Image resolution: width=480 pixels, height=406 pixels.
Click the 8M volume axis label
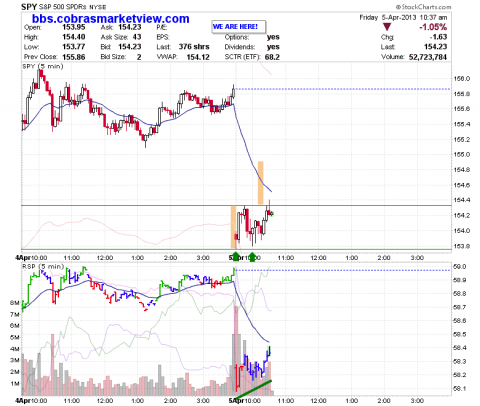coord(15,303)
